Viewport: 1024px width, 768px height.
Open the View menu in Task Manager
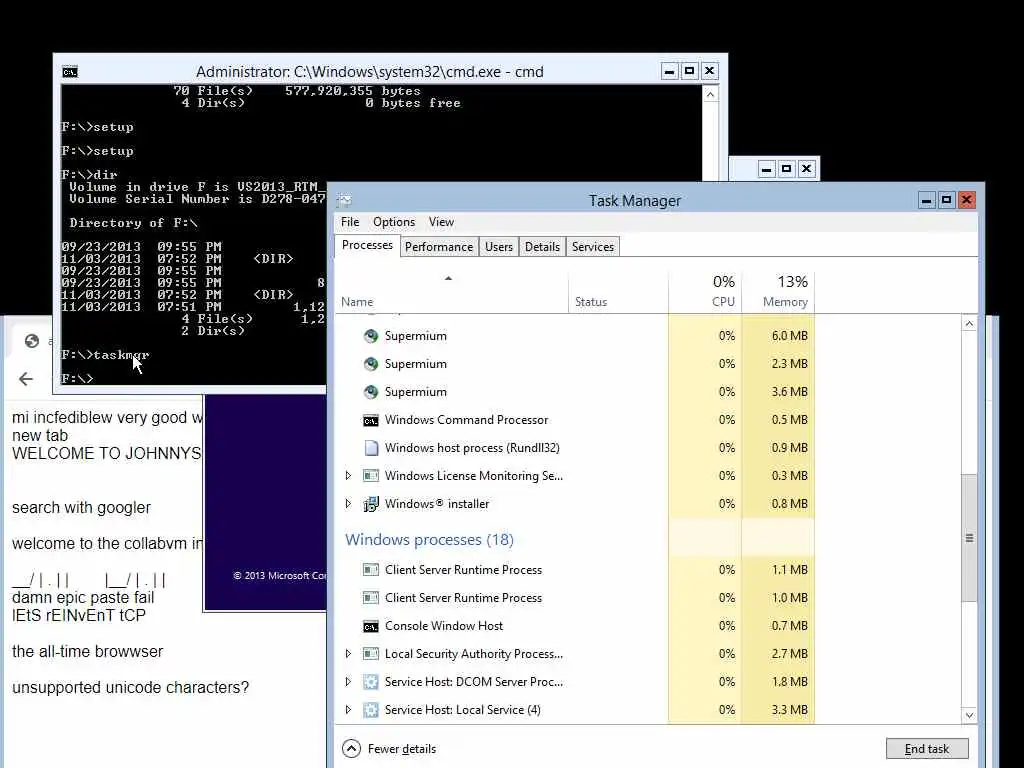pos(441,222)
